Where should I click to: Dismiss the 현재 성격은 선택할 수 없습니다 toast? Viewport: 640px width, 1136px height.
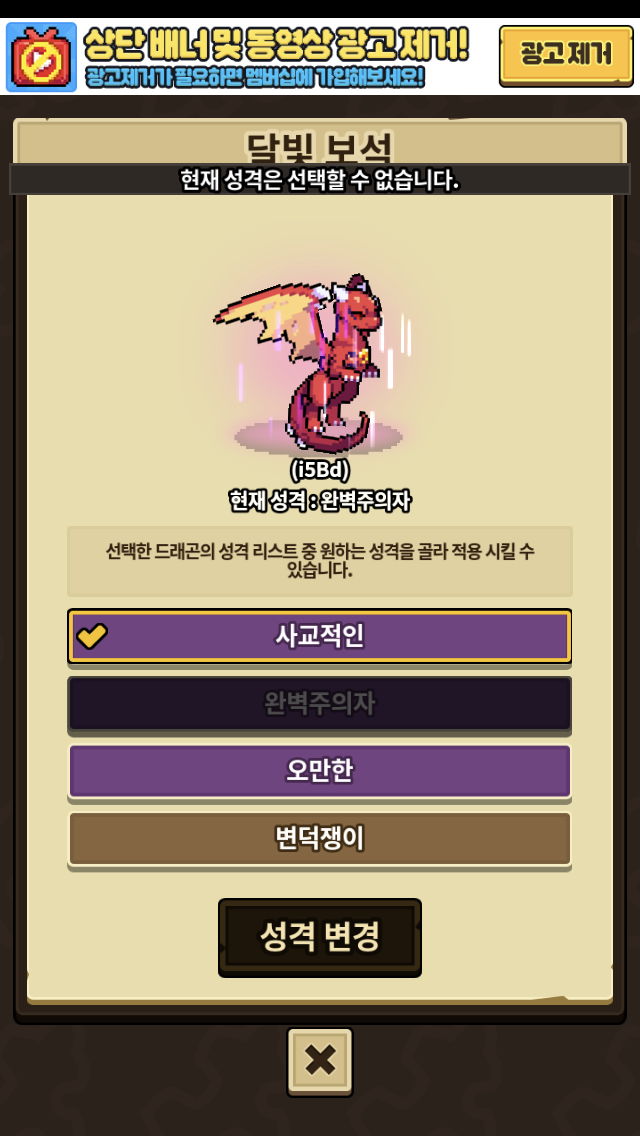pyautogui.click(x=320, y=179)
